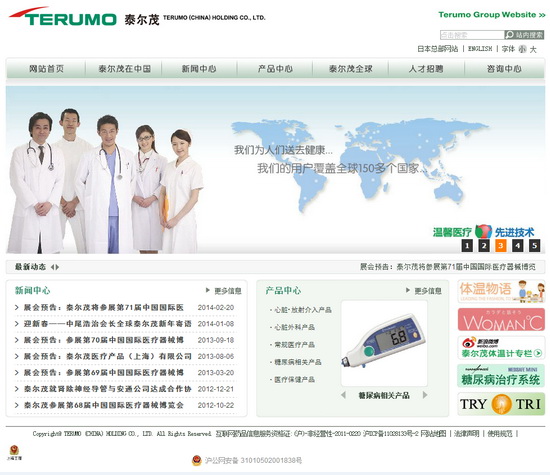Viewport: 550px width, 475px height.
Task: Click the left arrow beside 最新动态
Action: [x=52, y=267]
